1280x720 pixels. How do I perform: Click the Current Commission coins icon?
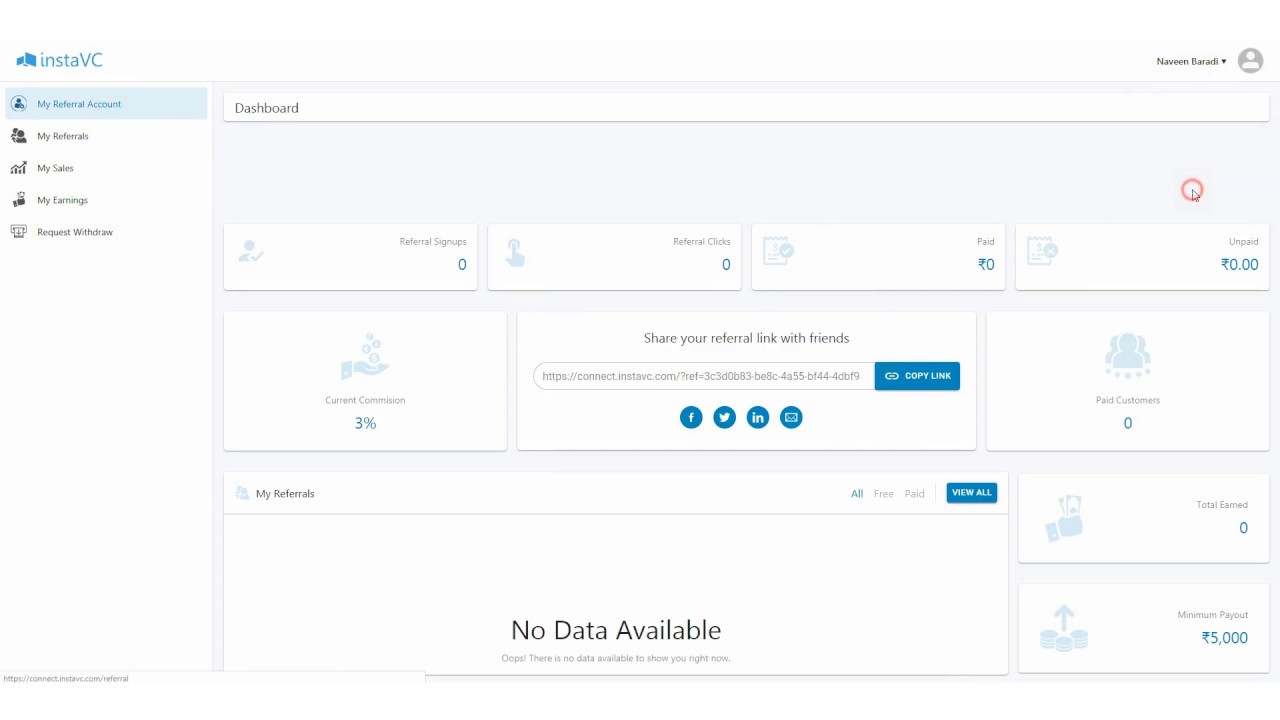(365, 357)
